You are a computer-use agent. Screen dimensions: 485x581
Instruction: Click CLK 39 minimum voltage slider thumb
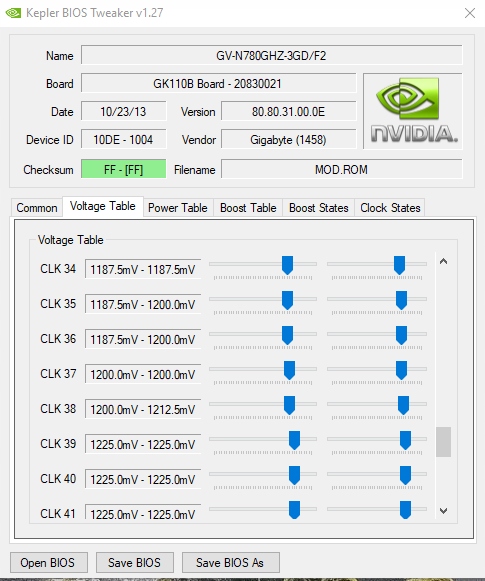tap(294, 440)
